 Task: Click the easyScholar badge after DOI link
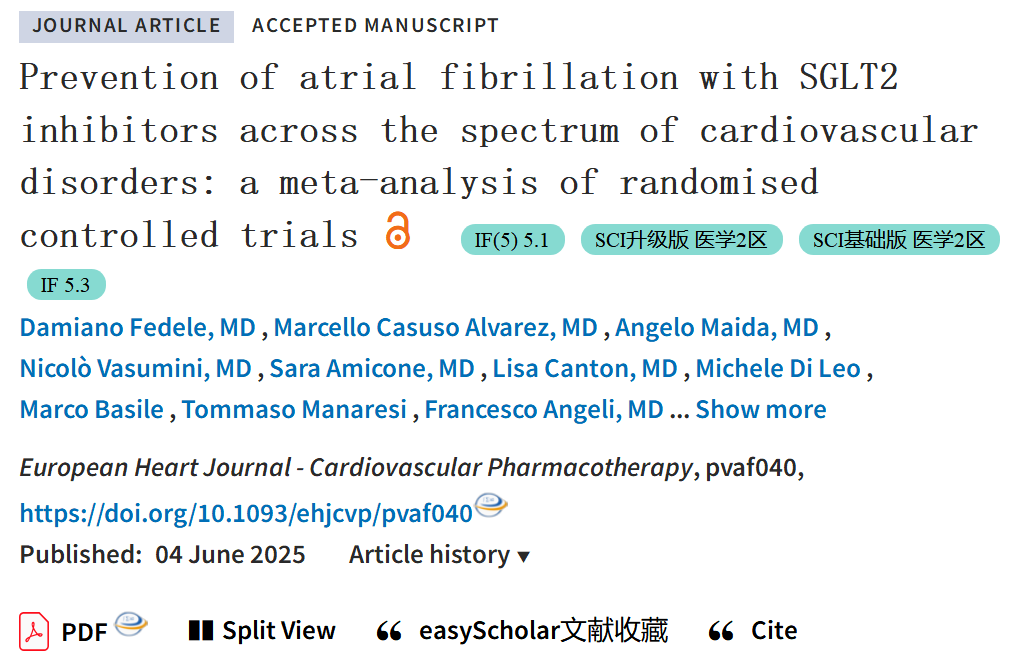(x=491, y=505)
